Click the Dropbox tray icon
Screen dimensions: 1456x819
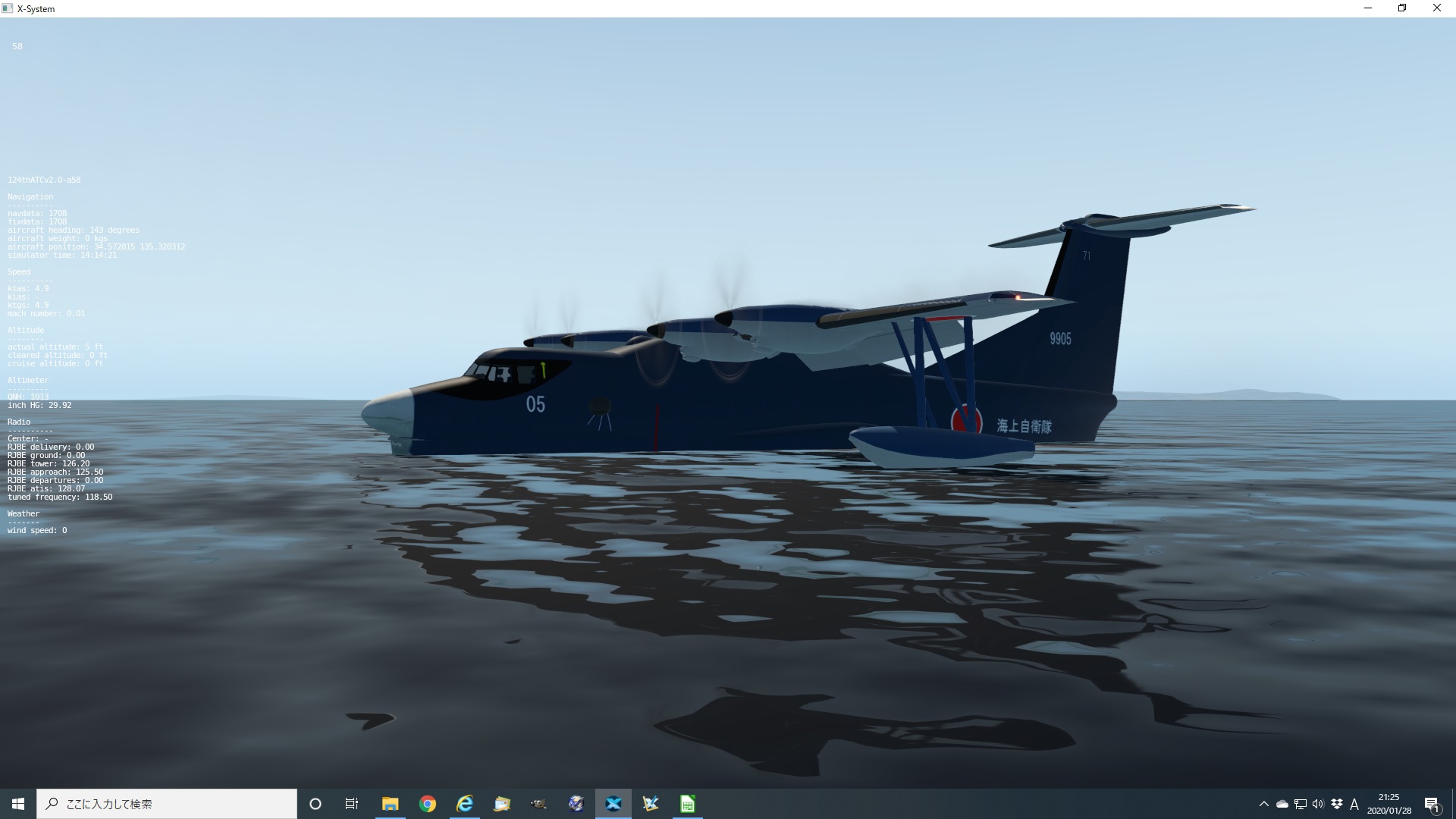pyautogui.click(x=1337, y=804)
